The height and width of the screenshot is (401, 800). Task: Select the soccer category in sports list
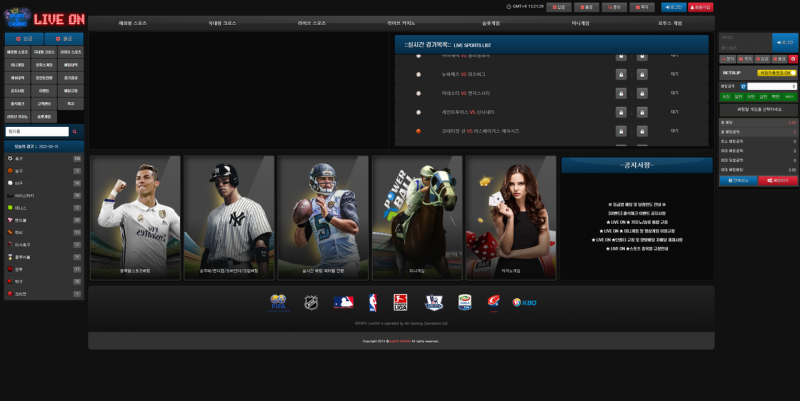(20, 158)
